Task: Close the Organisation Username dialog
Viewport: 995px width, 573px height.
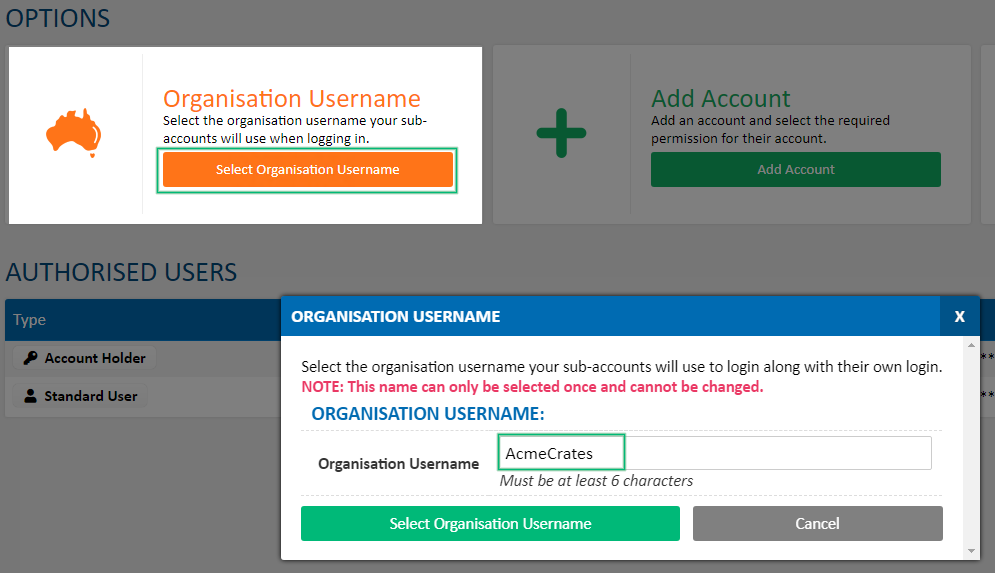Action: point(959,316)
